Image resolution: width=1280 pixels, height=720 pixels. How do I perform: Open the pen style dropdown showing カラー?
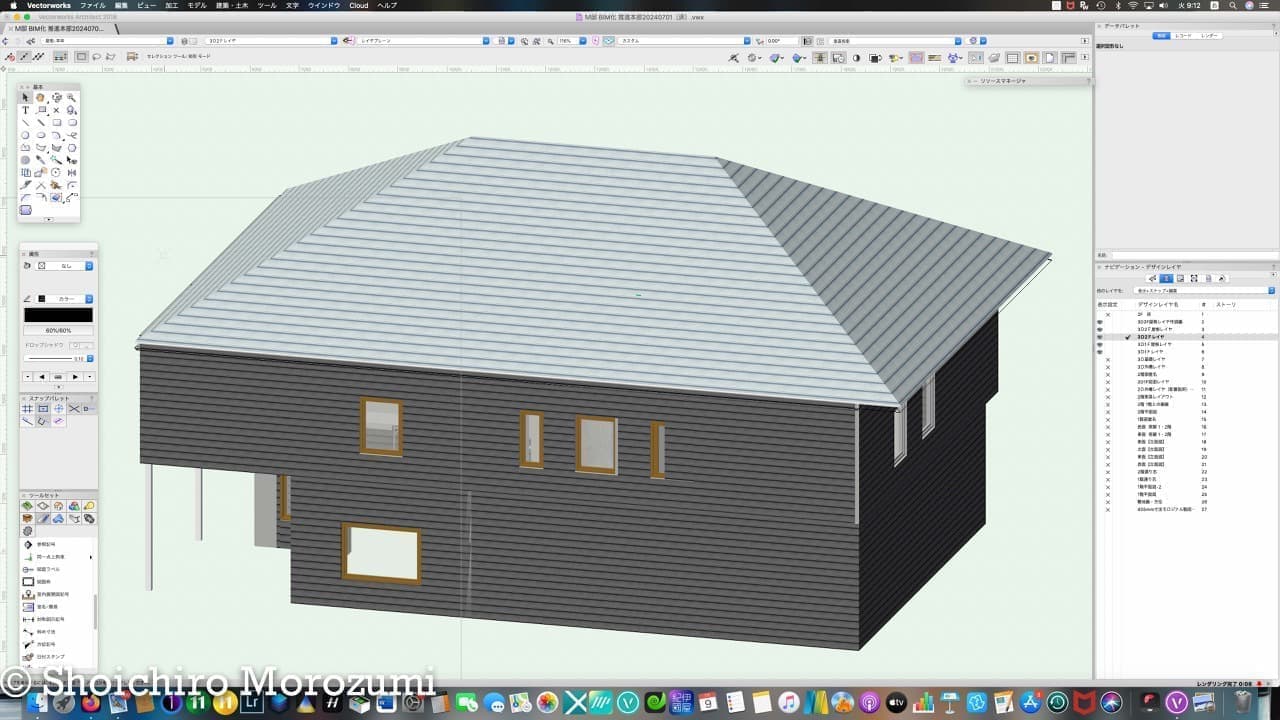click(x=65, y=299)
